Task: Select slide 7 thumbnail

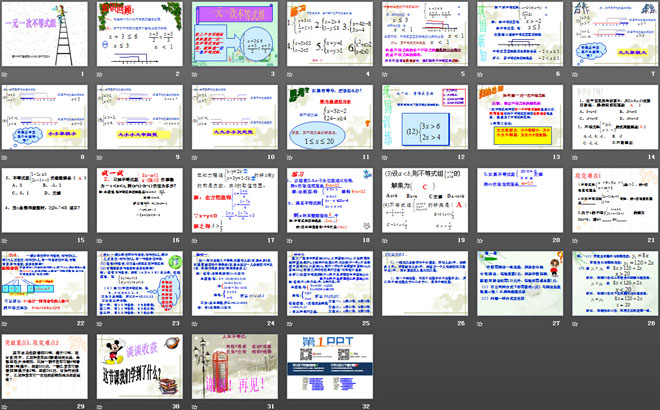Action: click(613, 36)
